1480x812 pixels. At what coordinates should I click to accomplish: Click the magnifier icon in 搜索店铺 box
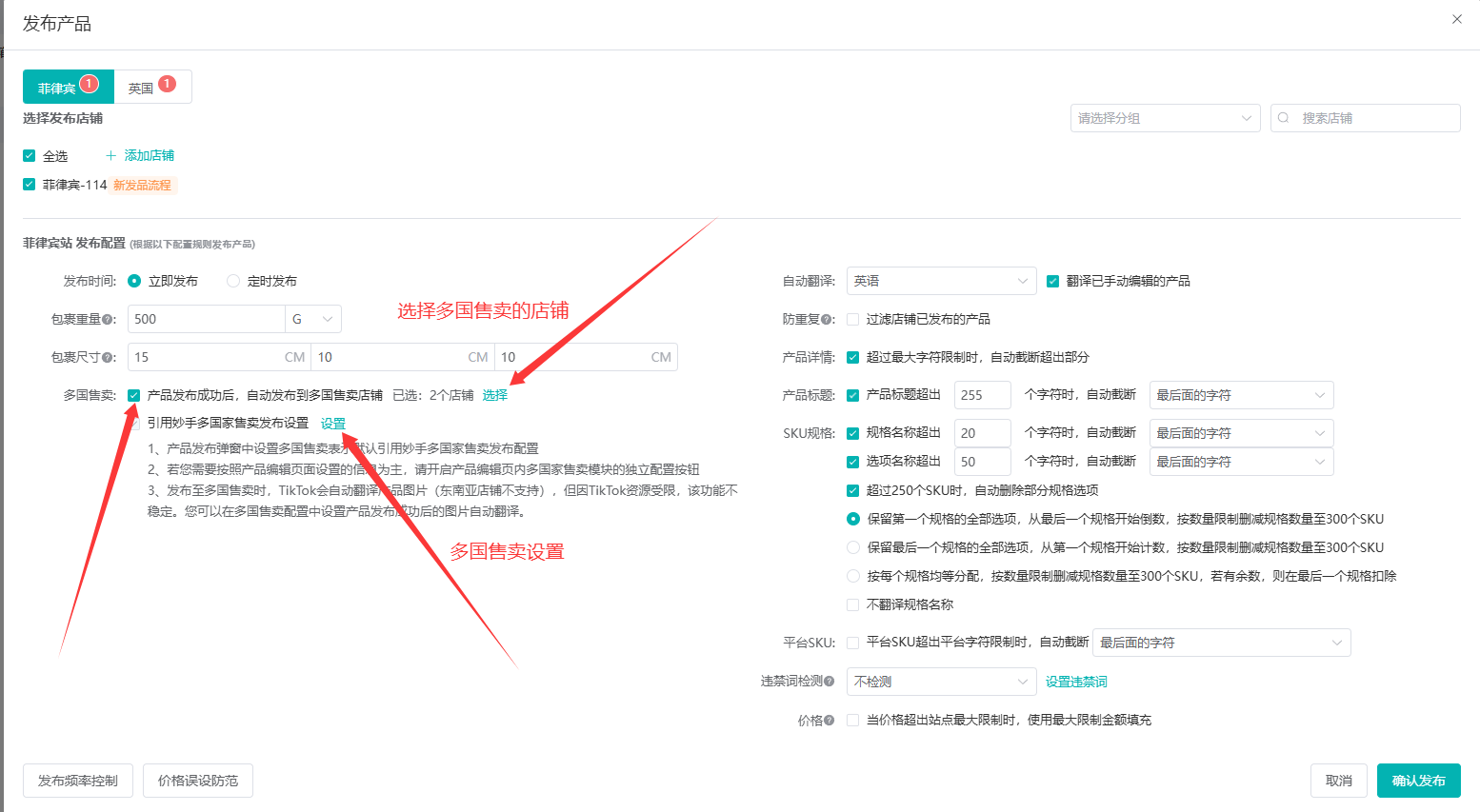pyautogui.click(x=1284, y=118)
